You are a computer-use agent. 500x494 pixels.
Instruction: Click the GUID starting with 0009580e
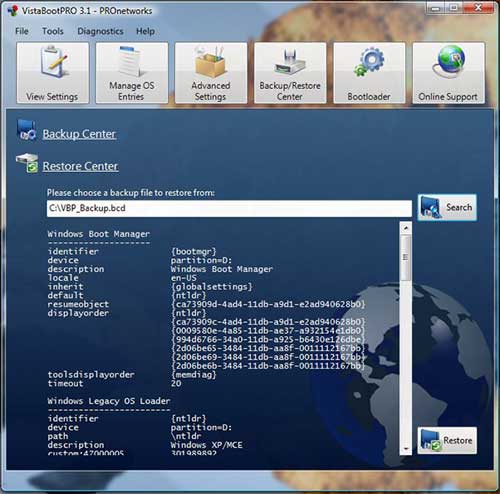tap(268, 331)
